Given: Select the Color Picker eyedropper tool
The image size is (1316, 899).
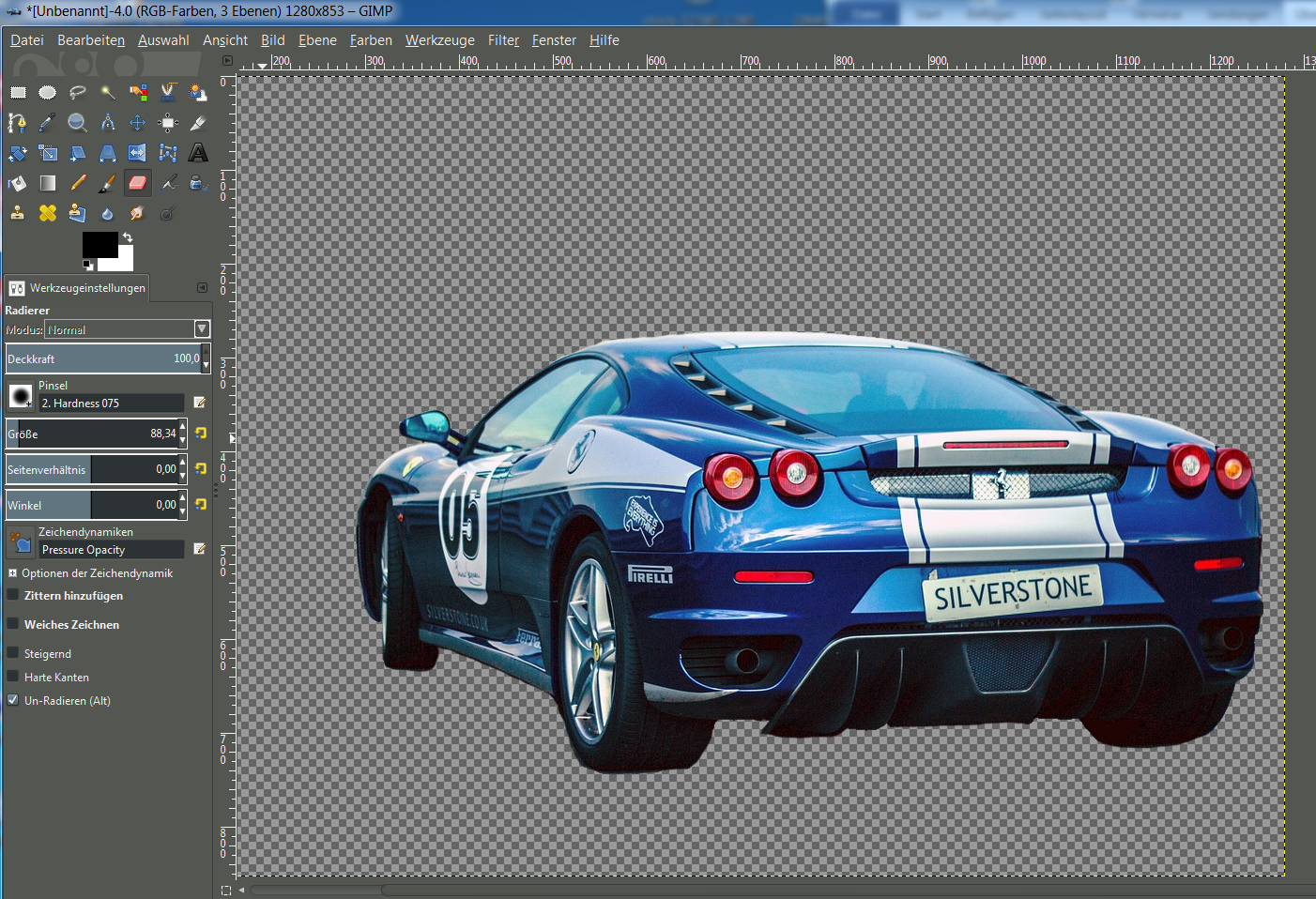Looking at the screenshot, I should coord(48,123).
